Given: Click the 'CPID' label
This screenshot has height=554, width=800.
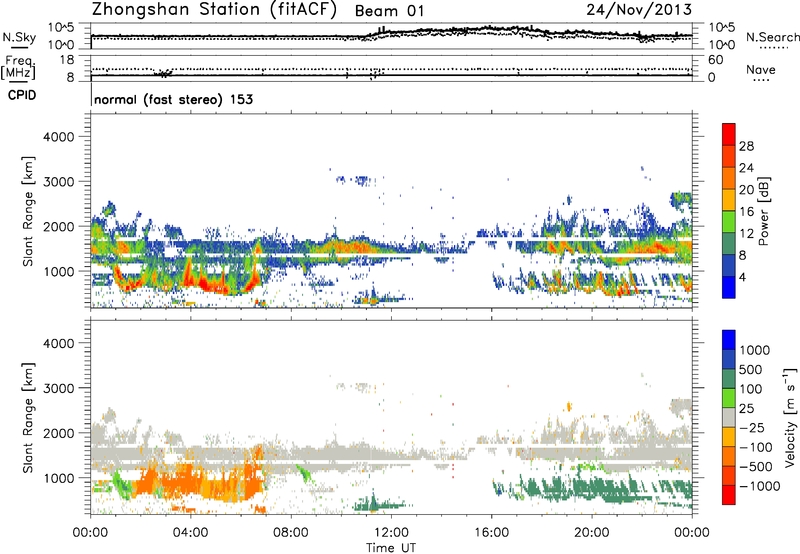Looking at the screenshot, I should (x=22, y=95).
